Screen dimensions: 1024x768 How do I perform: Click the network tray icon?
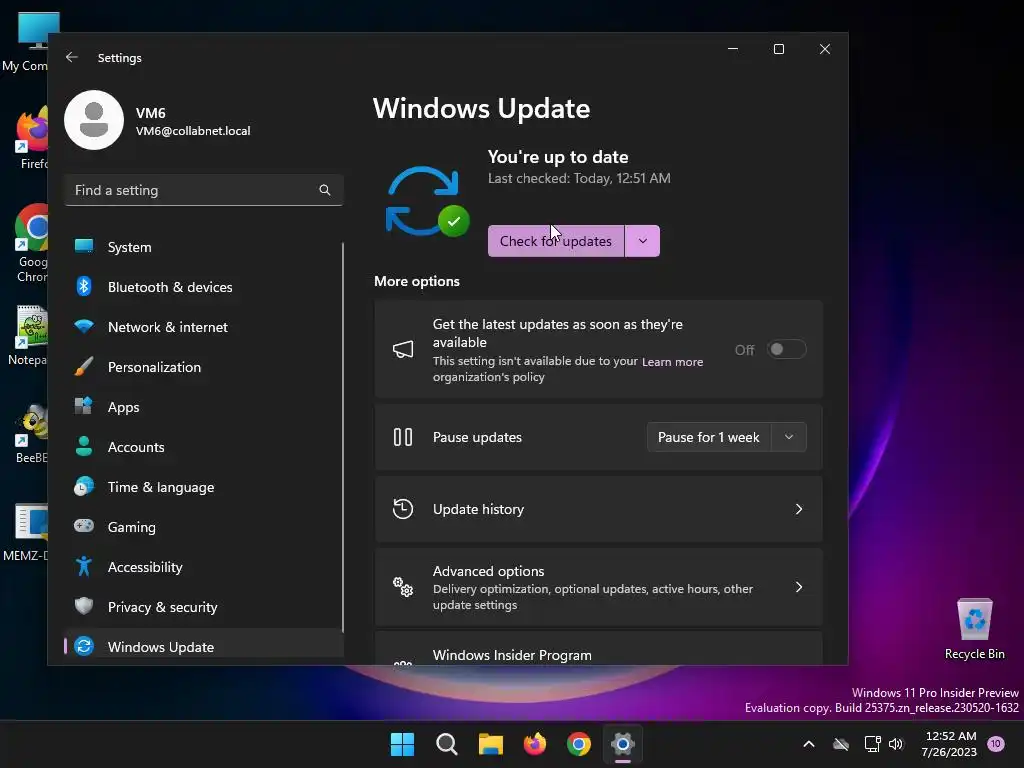tap(872, 744)
